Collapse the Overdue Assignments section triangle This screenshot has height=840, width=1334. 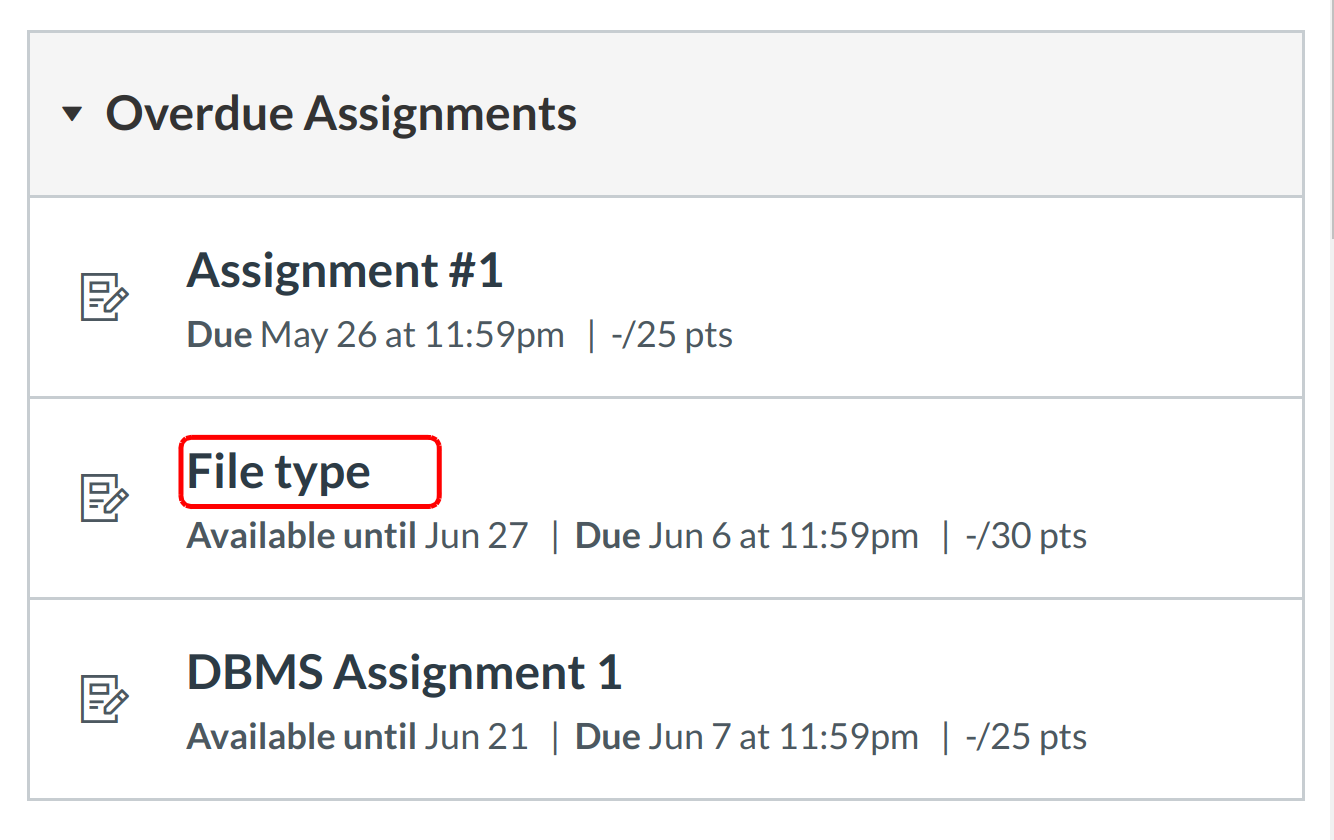pos(71,114)
